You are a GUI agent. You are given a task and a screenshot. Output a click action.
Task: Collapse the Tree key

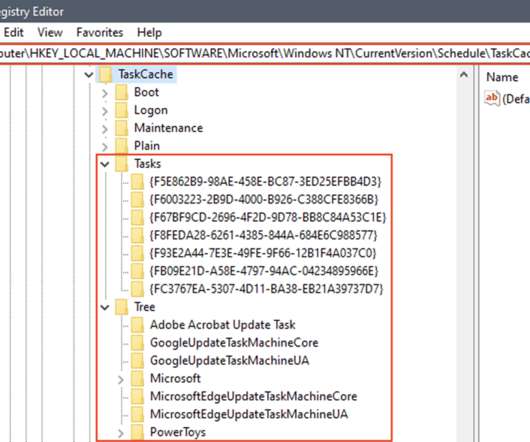tap(105, 307)
